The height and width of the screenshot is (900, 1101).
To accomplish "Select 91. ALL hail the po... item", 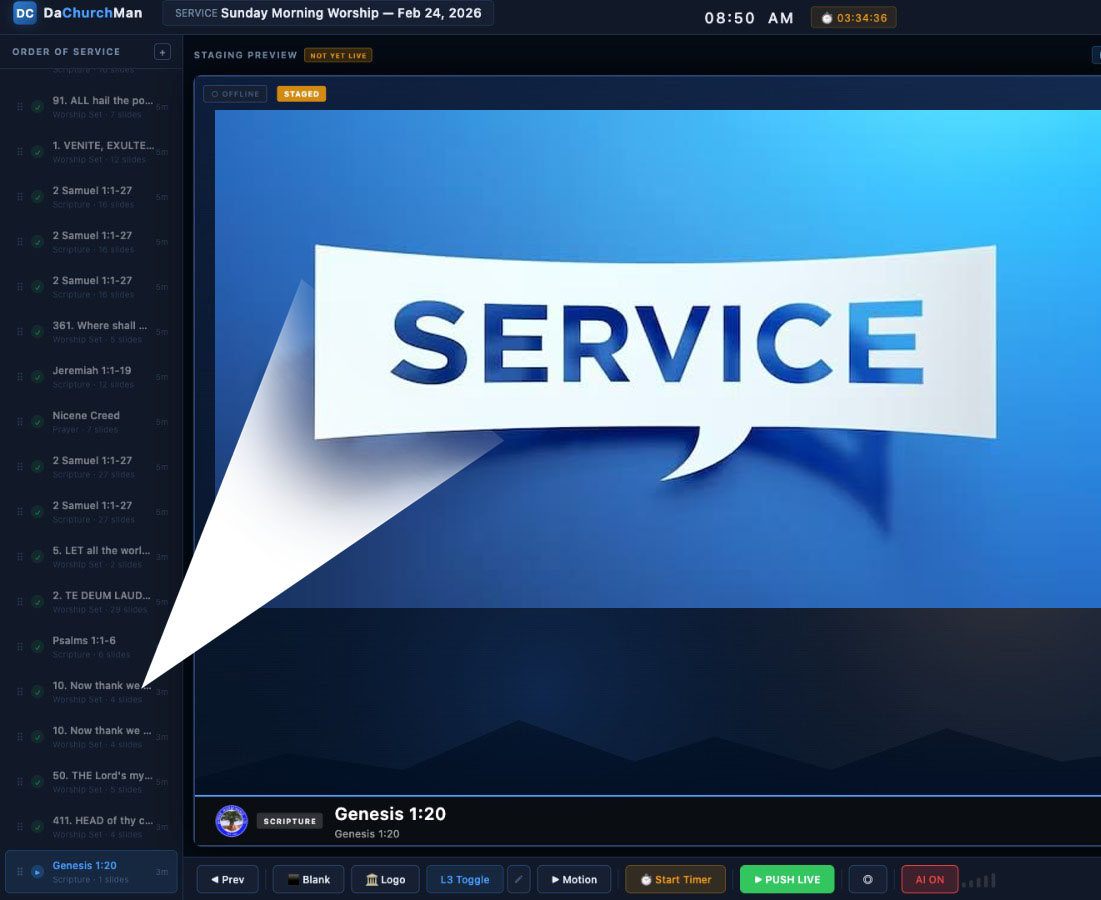I will coord(91,107).
